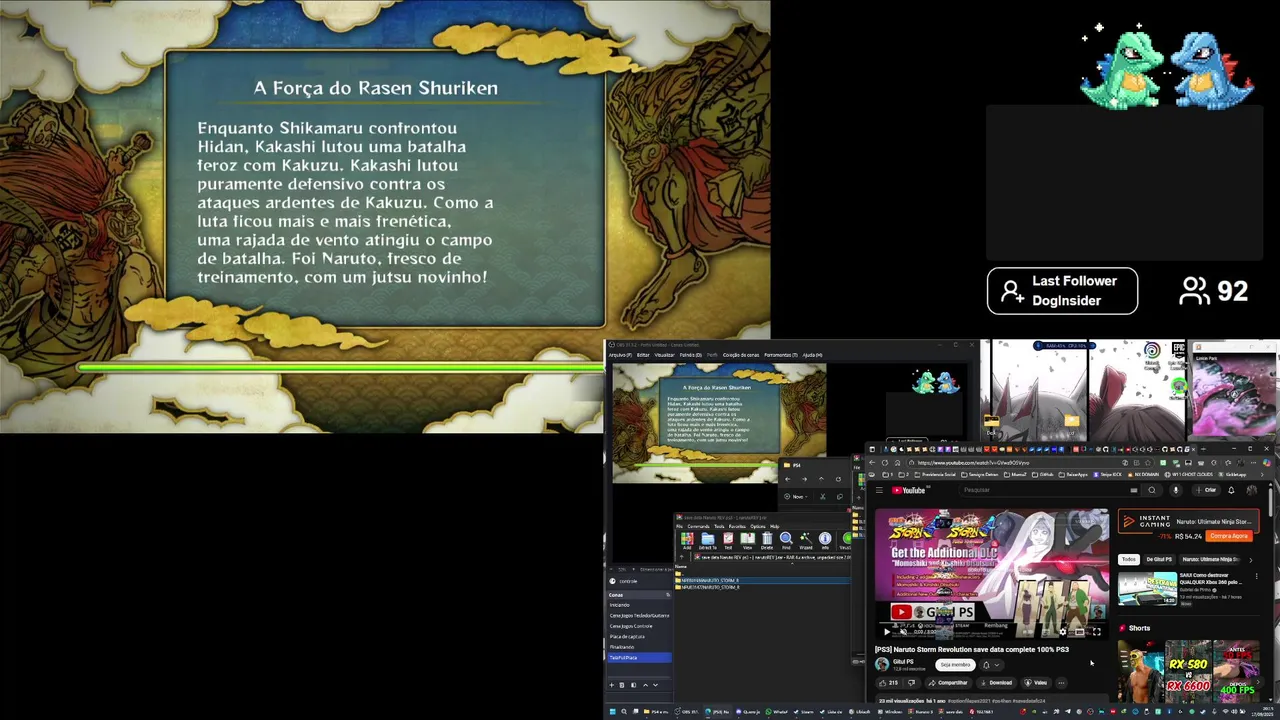This screenshot has height=720, width=1280.
Task: Open Steam from the taskbar
Action: point(803,711)
